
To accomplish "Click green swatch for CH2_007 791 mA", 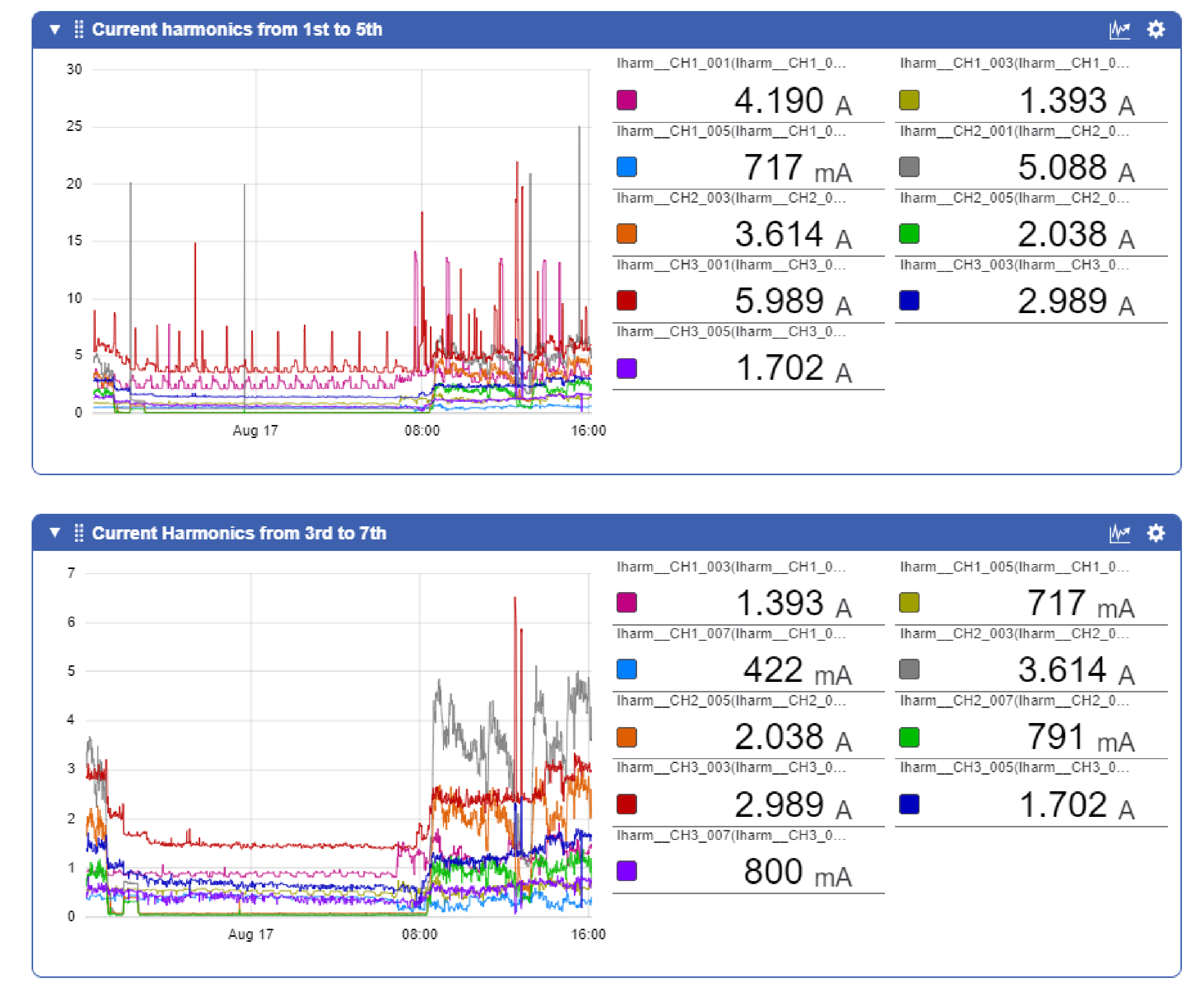I will tap(910, 737).
